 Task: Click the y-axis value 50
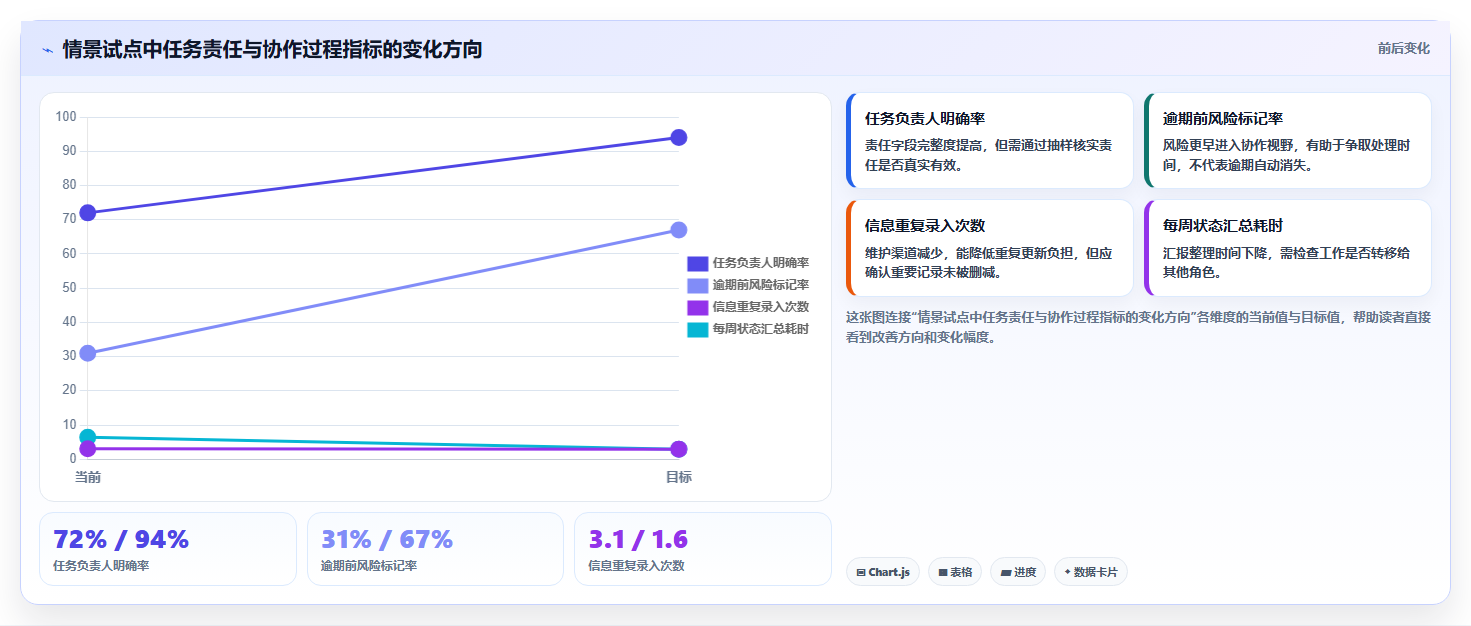click(69, 288)
